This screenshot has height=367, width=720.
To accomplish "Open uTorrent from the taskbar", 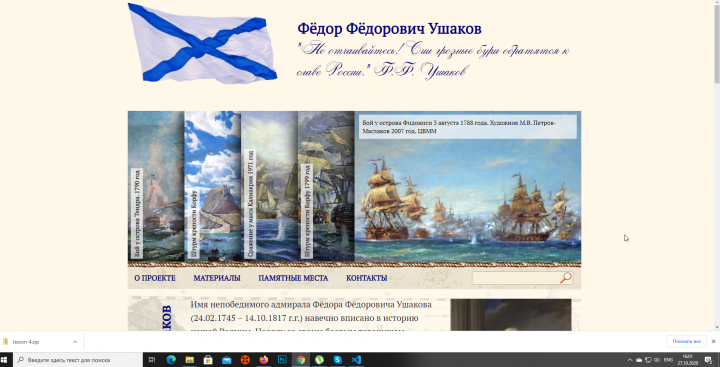I will pos(319,360).
